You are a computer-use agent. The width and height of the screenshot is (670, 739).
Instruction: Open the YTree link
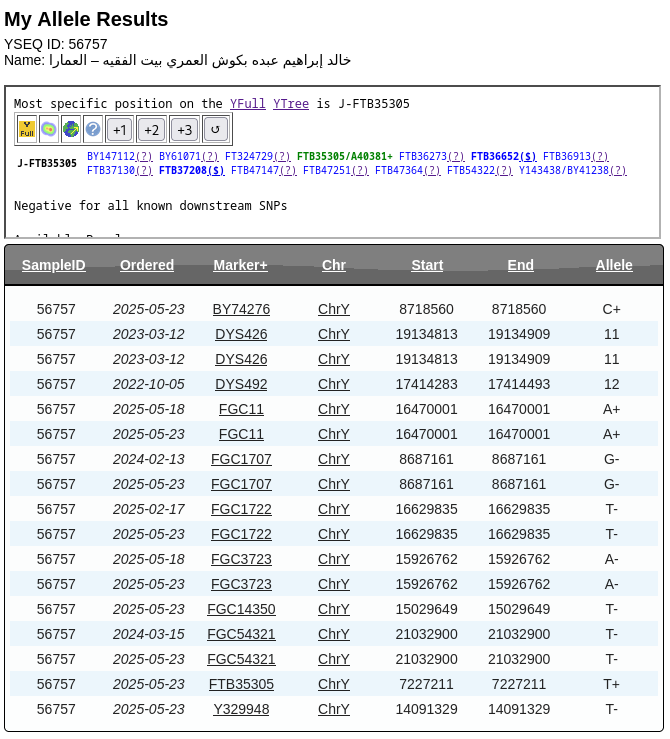tap(291, 104)
